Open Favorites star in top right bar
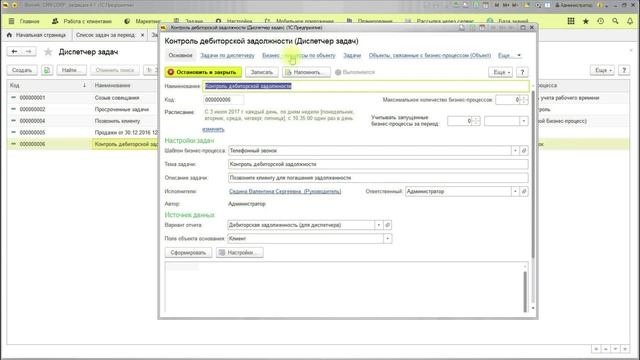The image size is (640, 360). pos(586,21)
